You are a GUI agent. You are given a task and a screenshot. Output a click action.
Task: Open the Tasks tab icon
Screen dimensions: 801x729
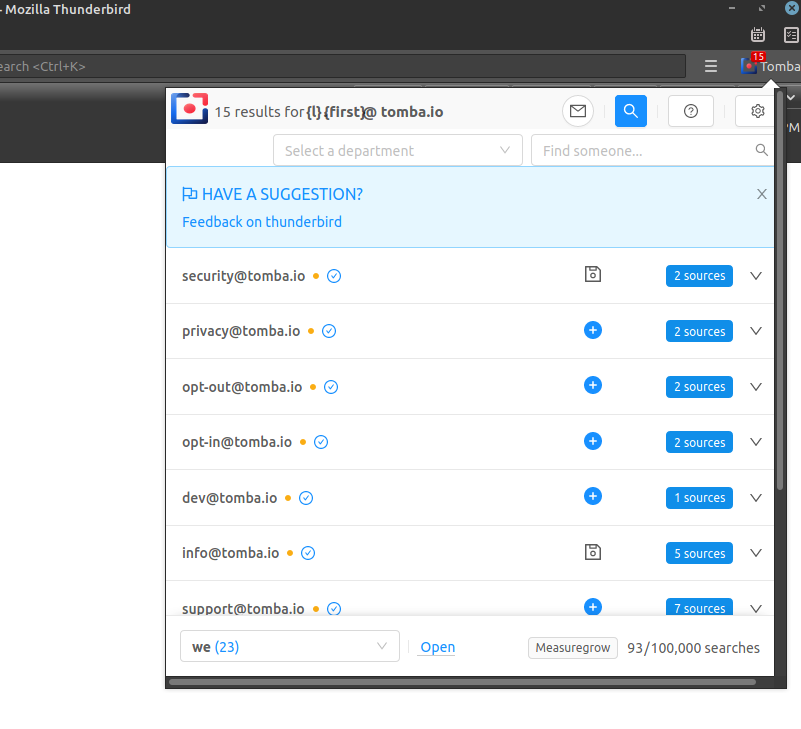coord(791,35)
